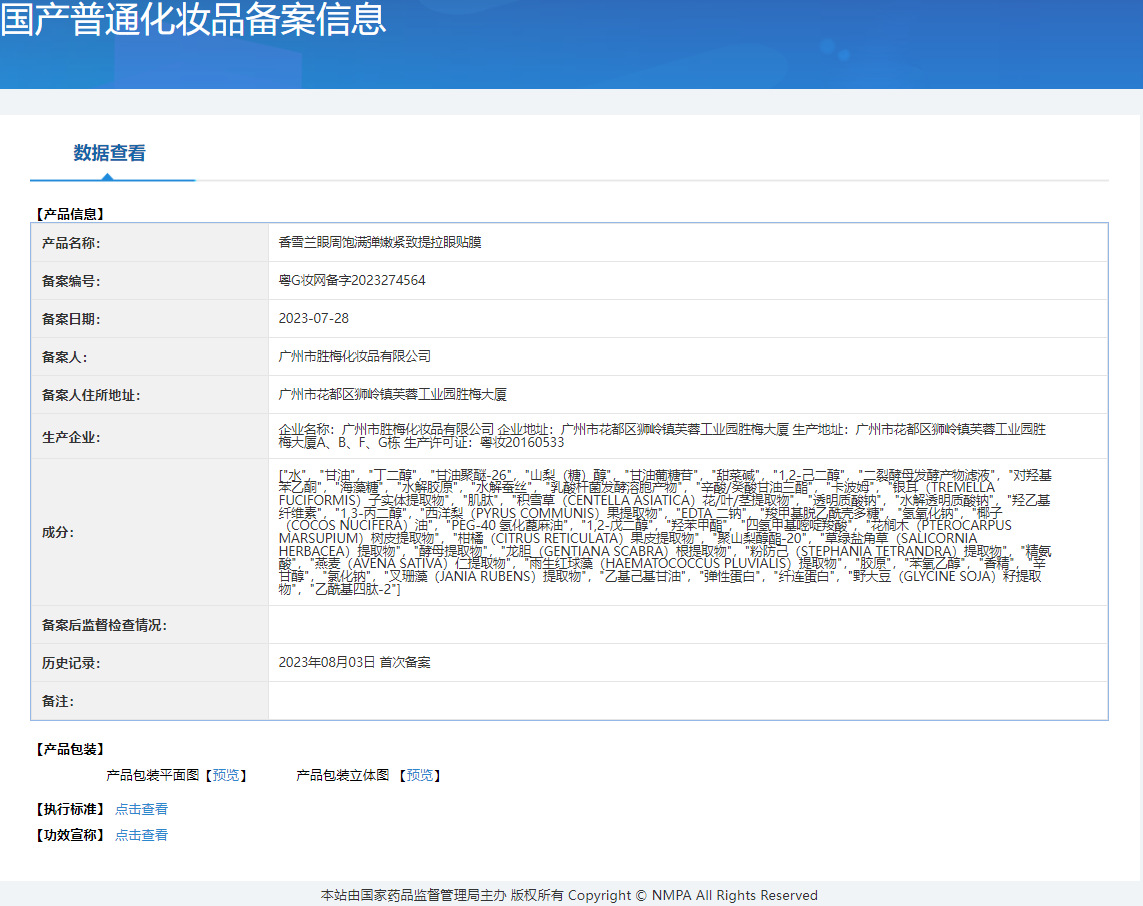The image size is (1143, 906).
Task: Select filing date 2023-07-28
Action: [313, 319]
